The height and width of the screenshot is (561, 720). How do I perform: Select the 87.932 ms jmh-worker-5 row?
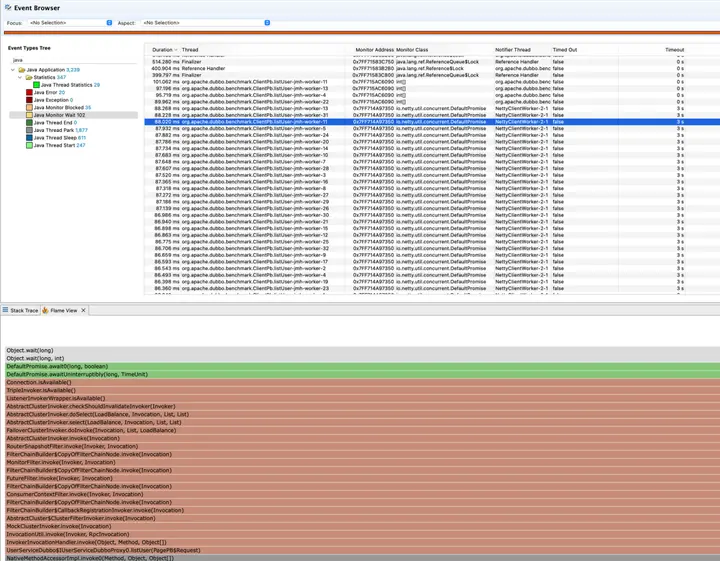pos(432,129)
